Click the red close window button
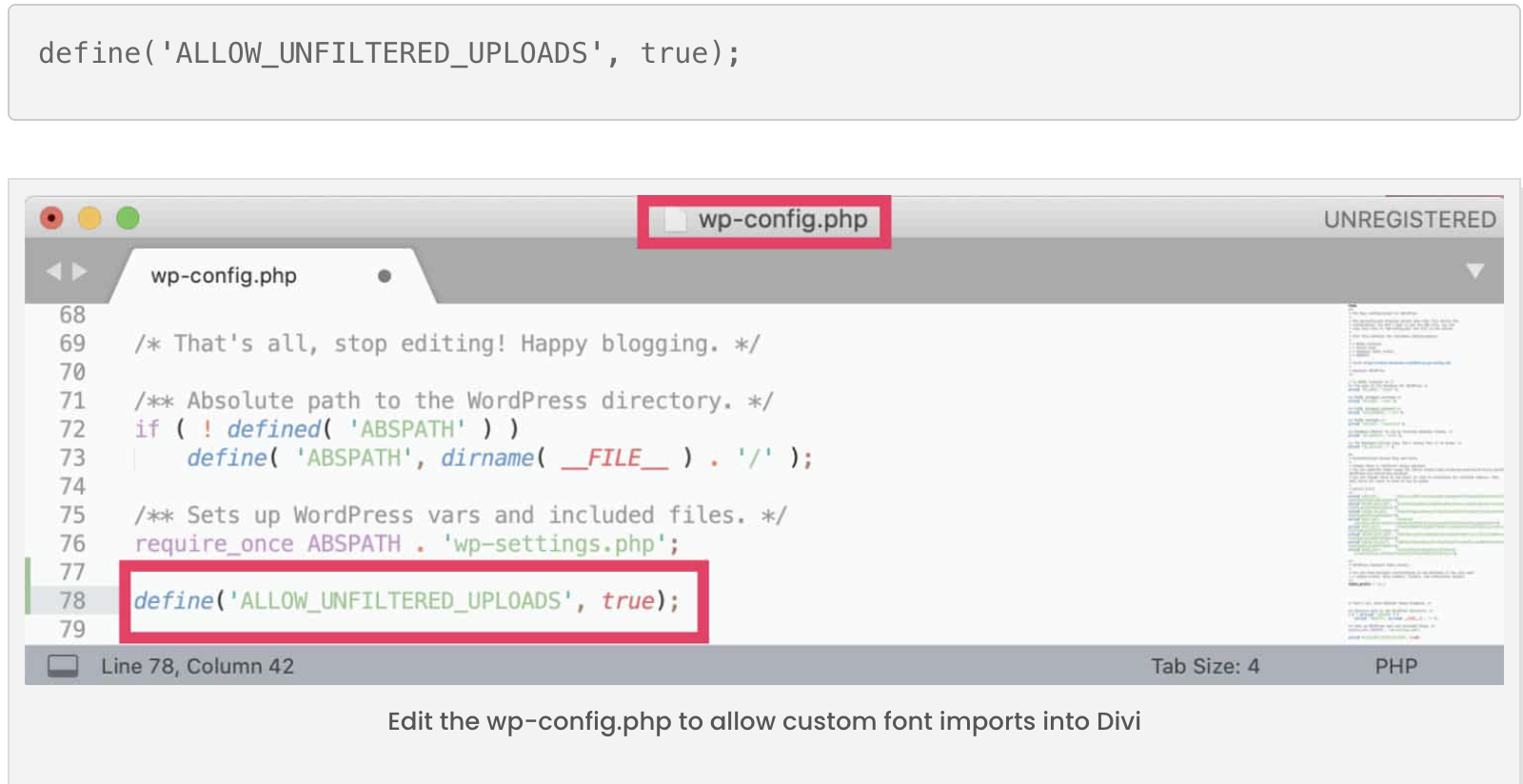Viewport: 1523px width, 784px height. pos(51,218)
